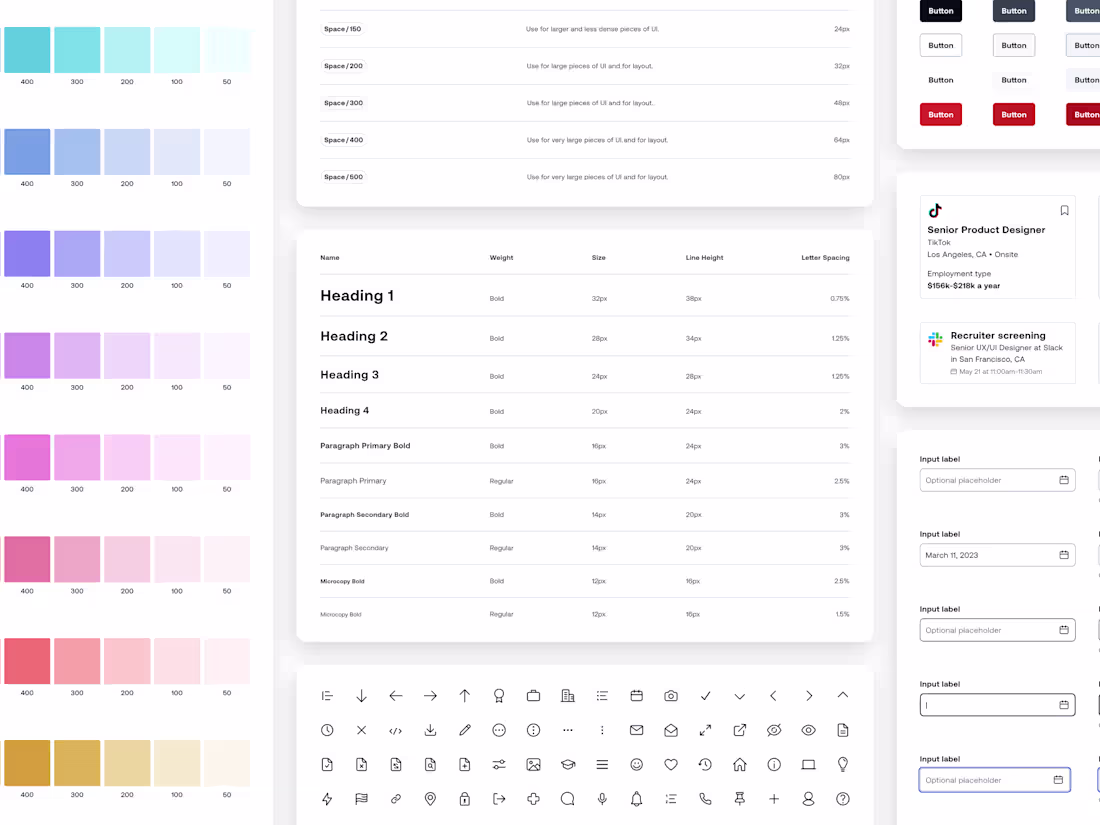The width and height of the screenshot is (1100, 825).
Task: Click the bell notification icon
Action: [637, 797]
